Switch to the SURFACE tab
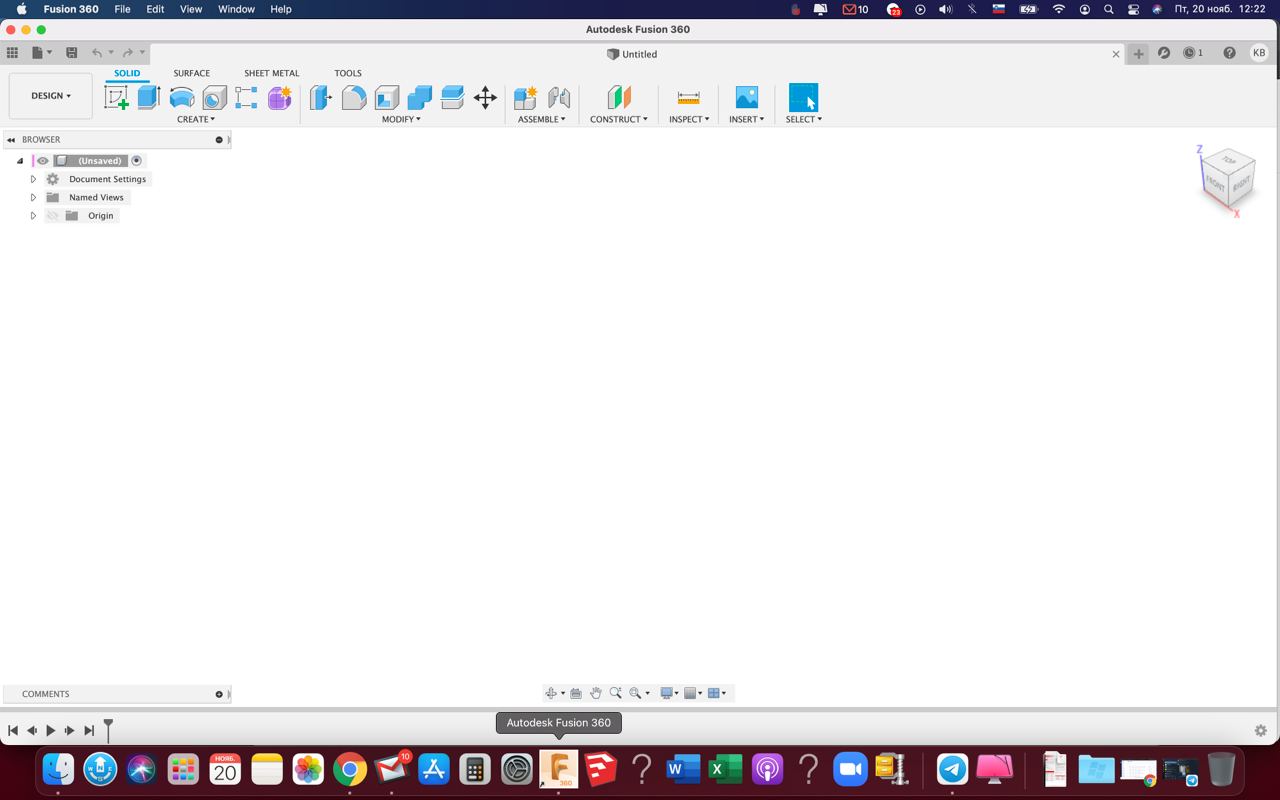This screenshot has height=800, width=1280. click(x=191, y=73)
